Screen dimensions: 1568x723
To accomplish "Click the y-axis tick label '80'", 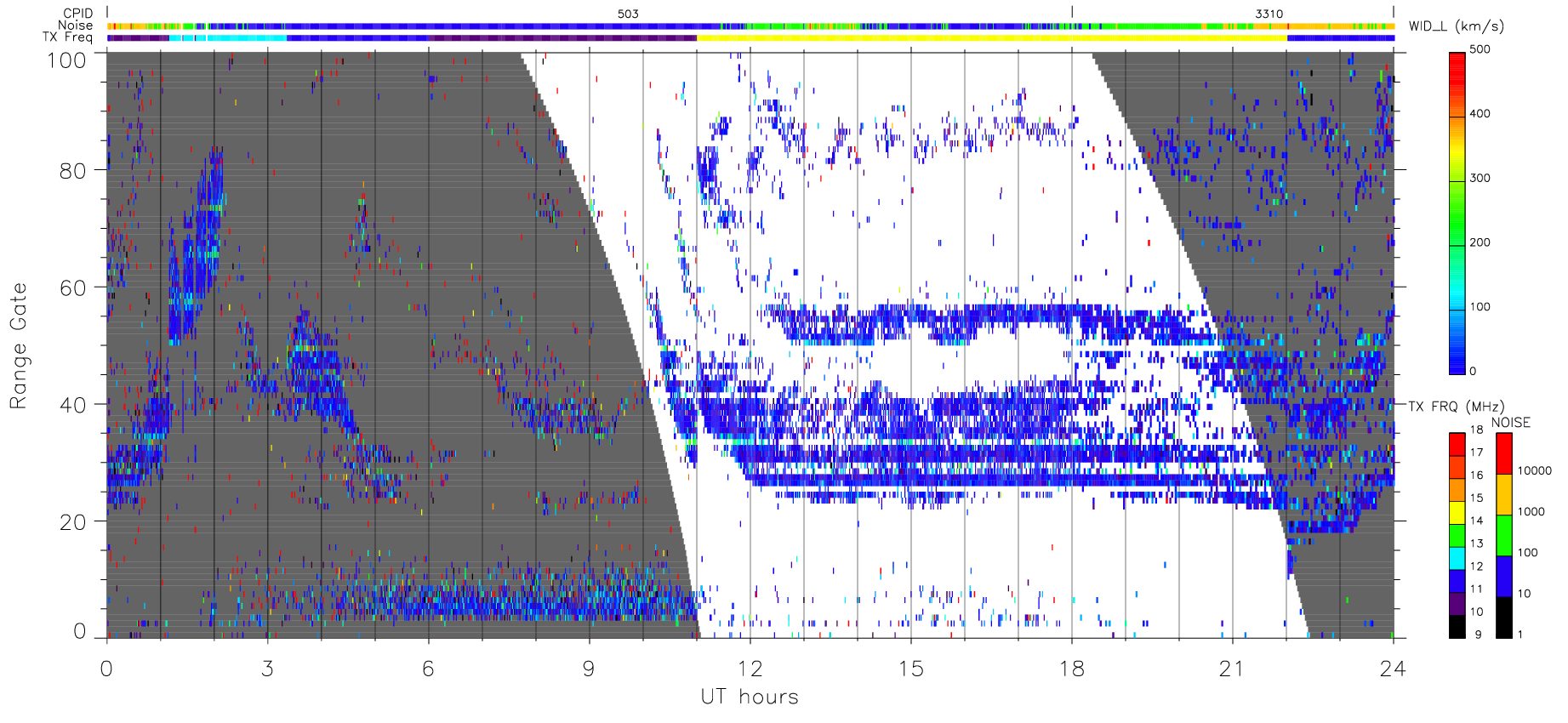I will pos(73,170).
